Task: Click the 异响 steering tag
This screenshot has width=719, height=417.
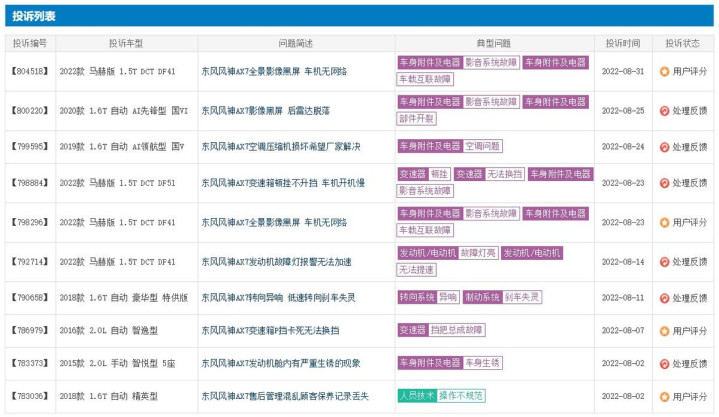Action: (448, 297)
